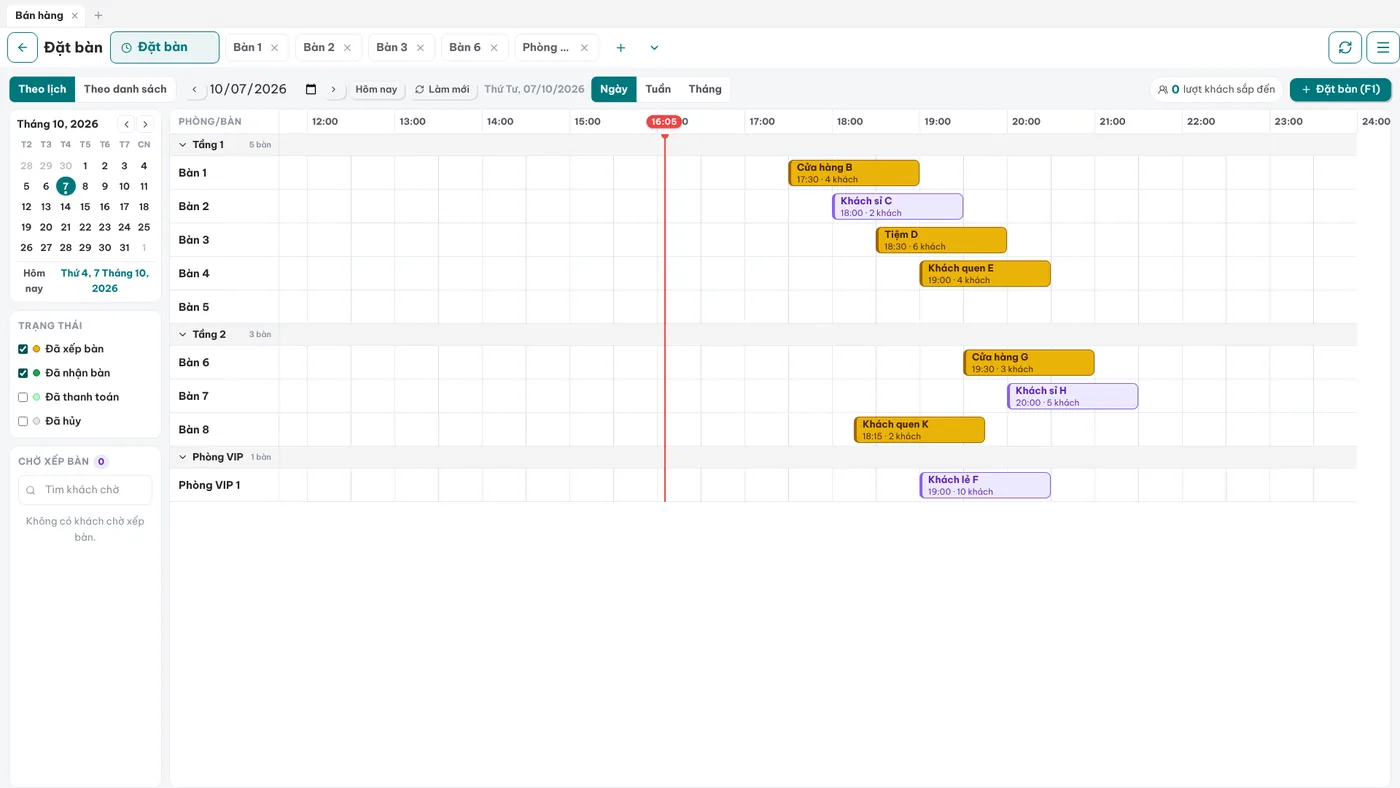Close the Bàn 2 tab
1400x788 pixels.
click(347, 47)
